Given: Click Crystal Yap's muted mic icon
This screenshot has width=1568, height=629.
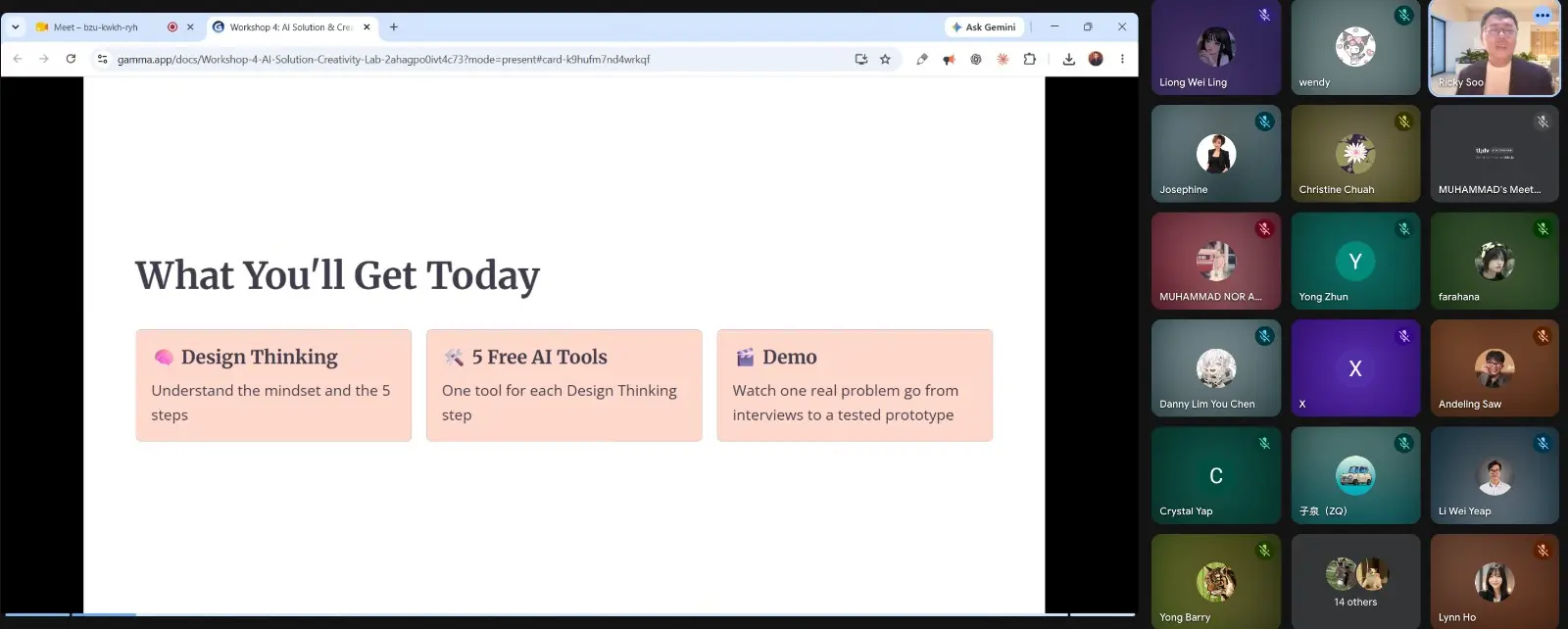Looking at the screenshot, I should click(x=1264, y=443).
